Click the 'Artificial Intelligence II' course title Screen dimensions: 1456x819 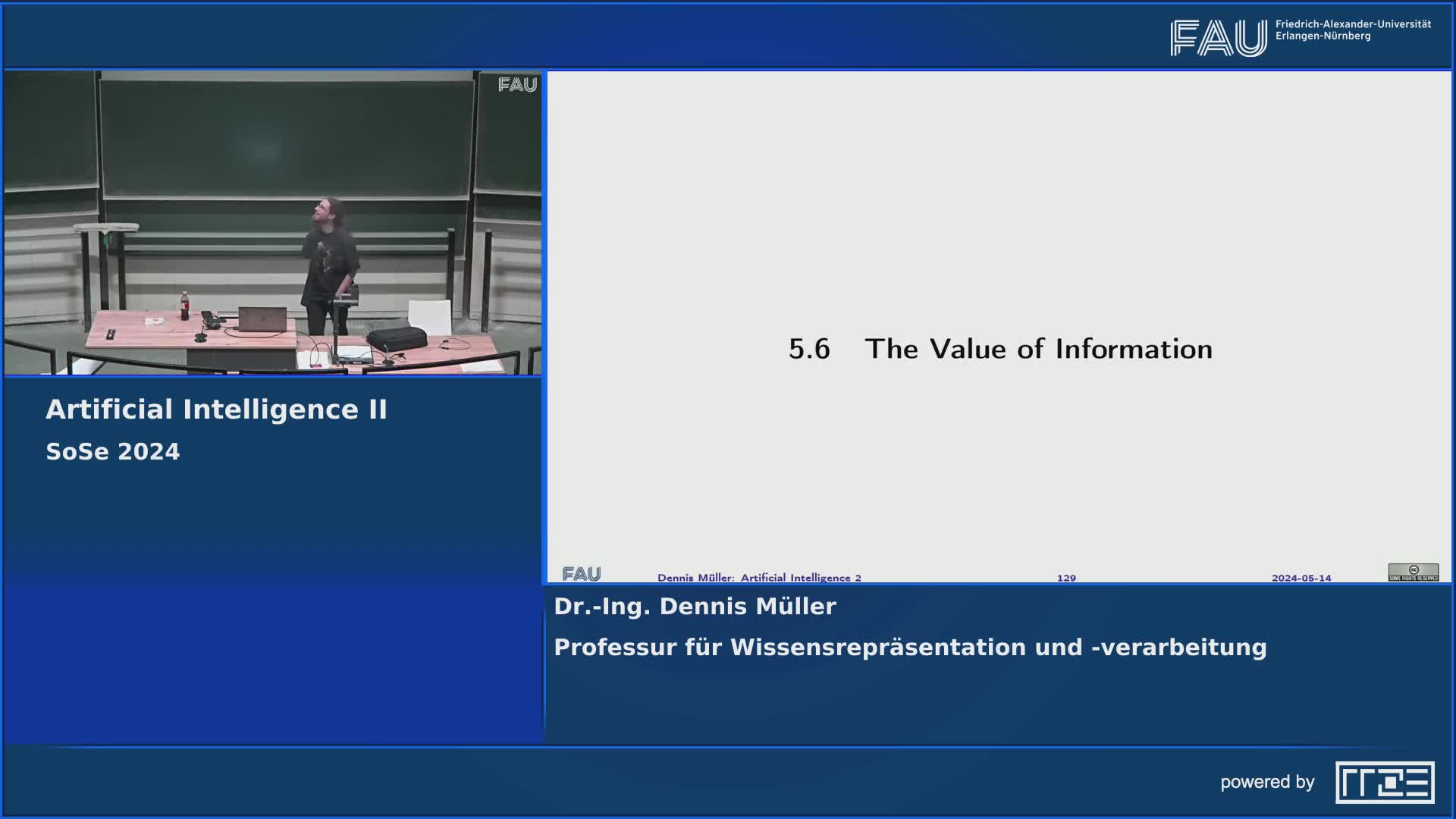pos(216,409)
